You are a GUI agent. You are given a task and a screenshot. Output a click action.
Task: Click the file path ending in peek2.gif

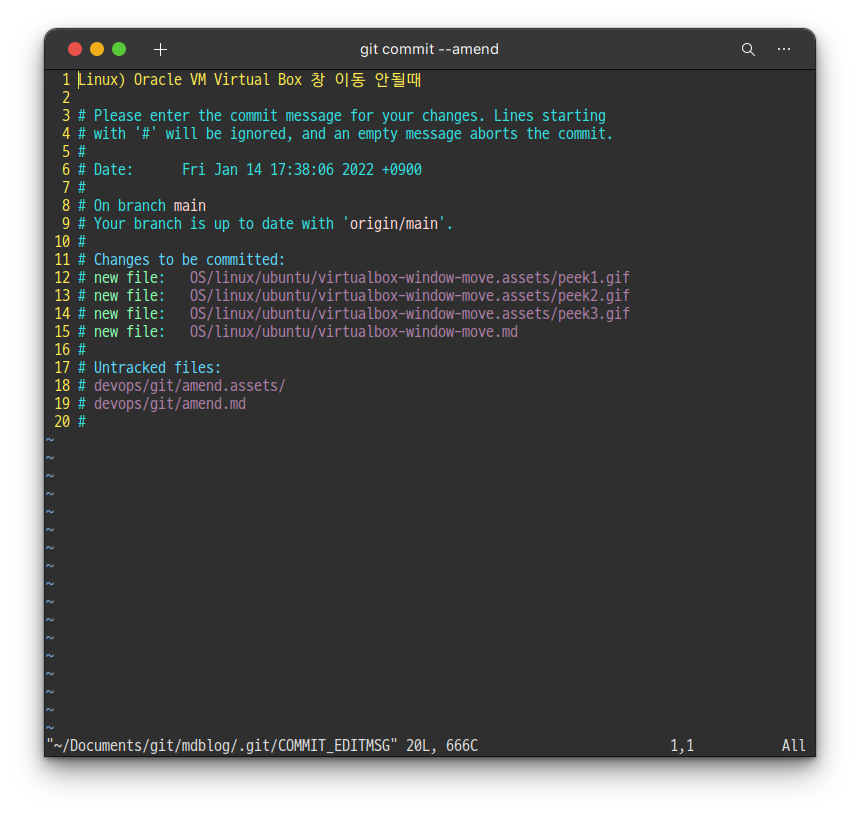coord(410,296)
